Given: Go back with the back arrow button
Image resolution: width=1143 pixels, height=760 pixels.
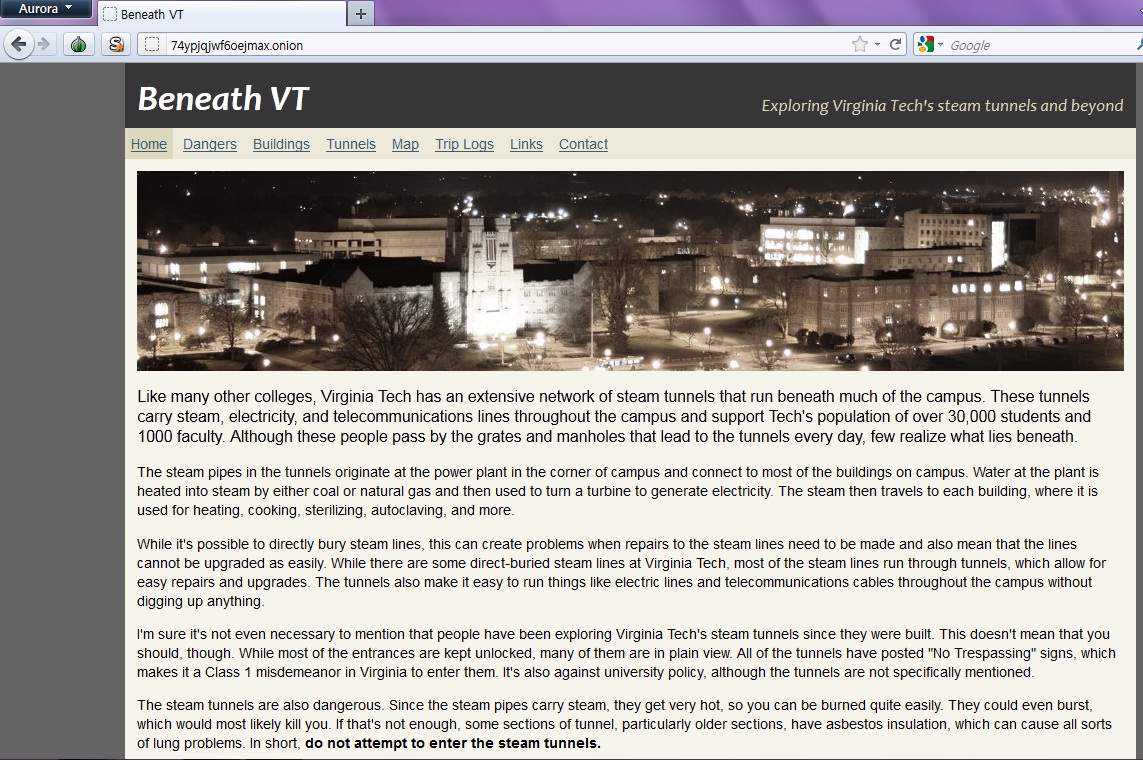Looking at the screenshot, I should [x=18, y=45].
